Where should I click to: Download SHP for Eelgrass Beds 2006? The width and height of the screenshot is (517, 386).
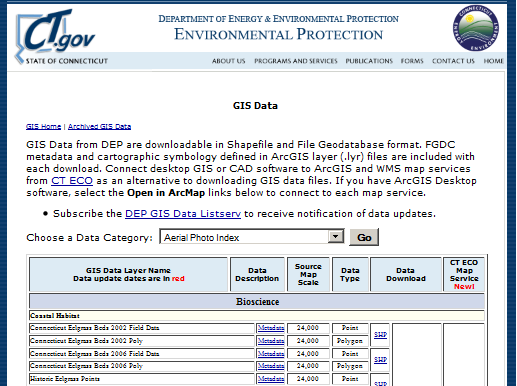pos(380,360)
